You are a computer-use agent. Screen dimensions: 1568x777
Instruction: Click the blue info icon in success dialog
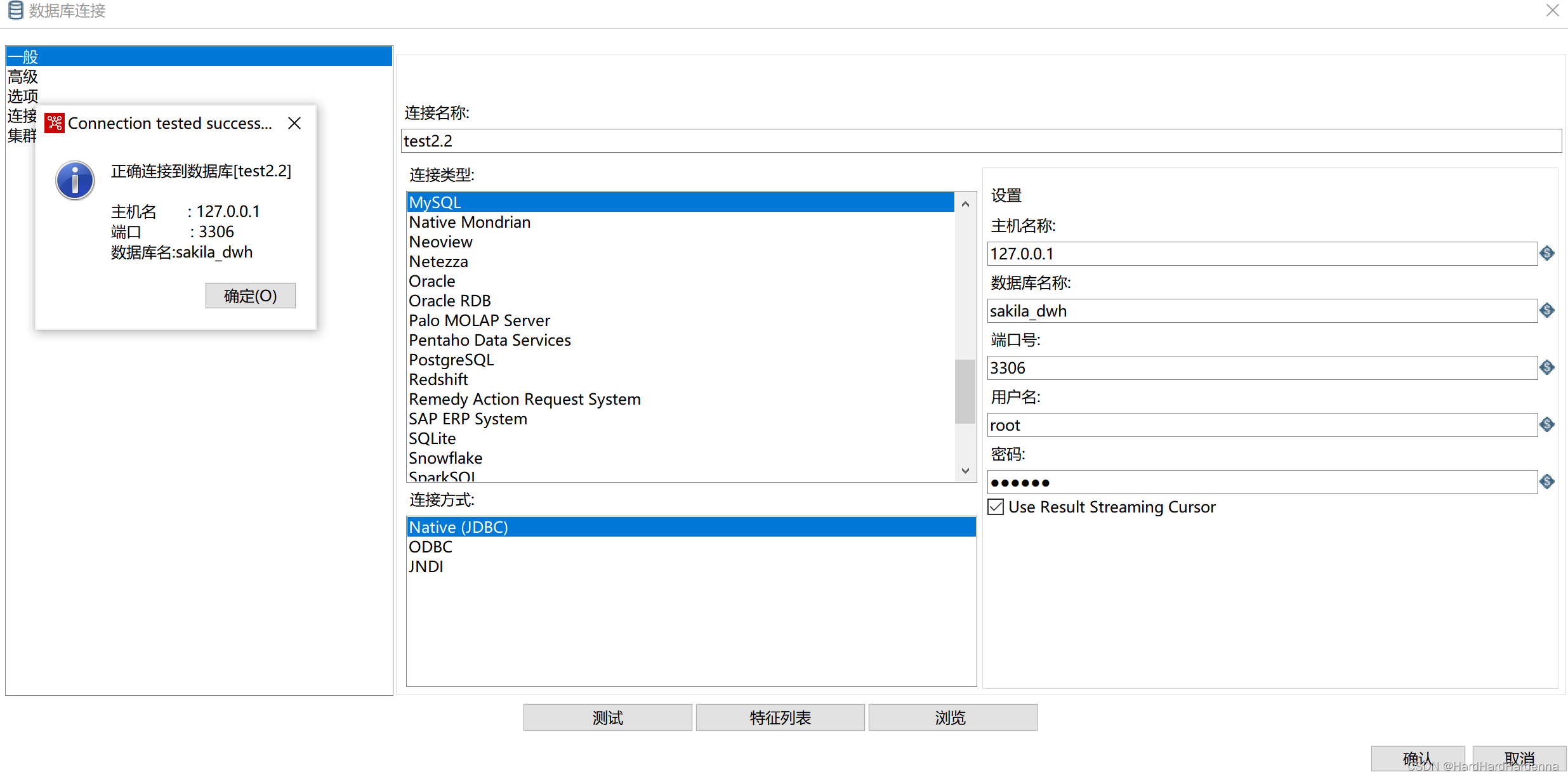pos(75,180)
